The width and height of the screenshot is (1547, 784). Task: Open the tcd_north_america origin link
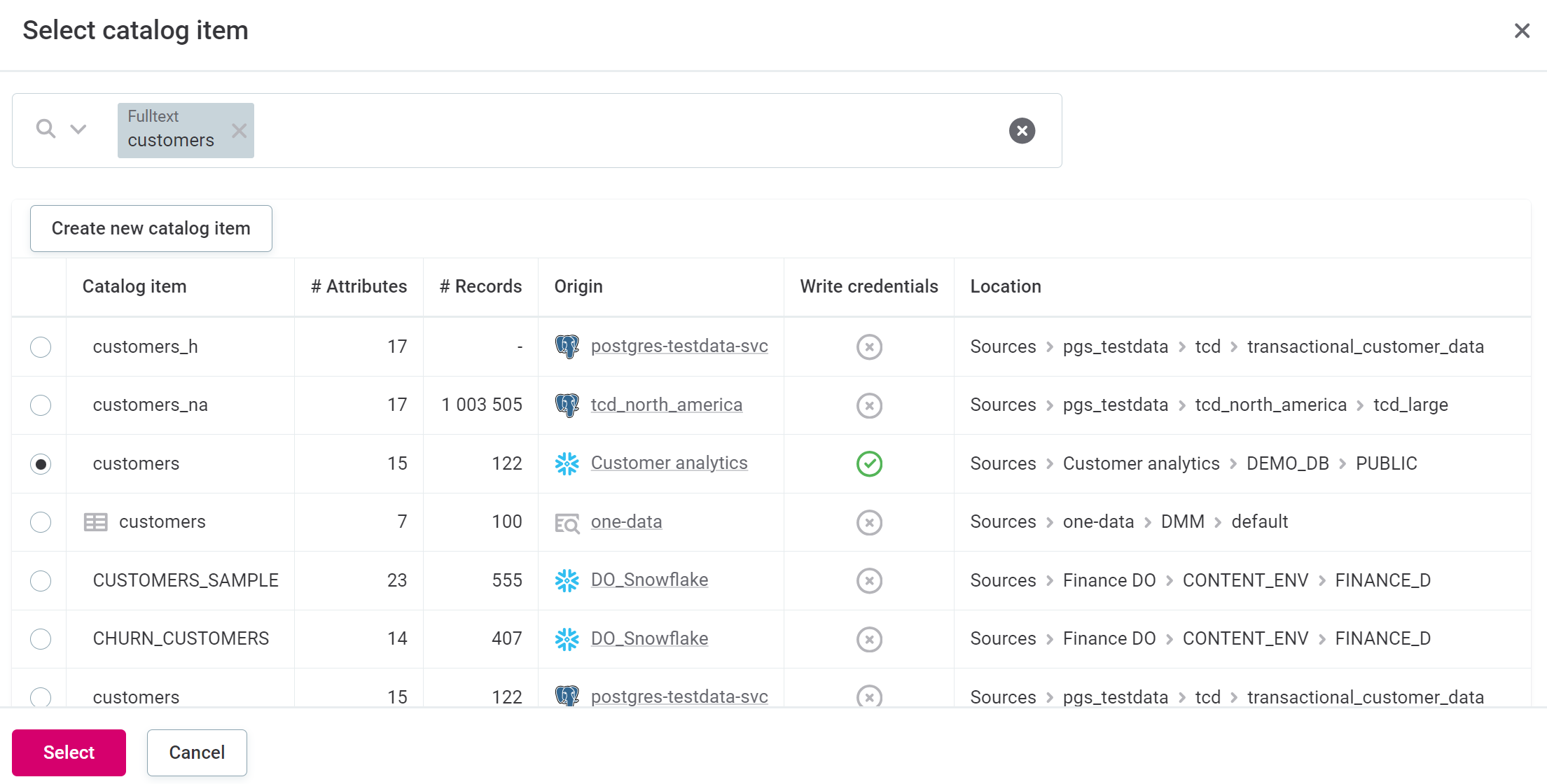(666, 405)
